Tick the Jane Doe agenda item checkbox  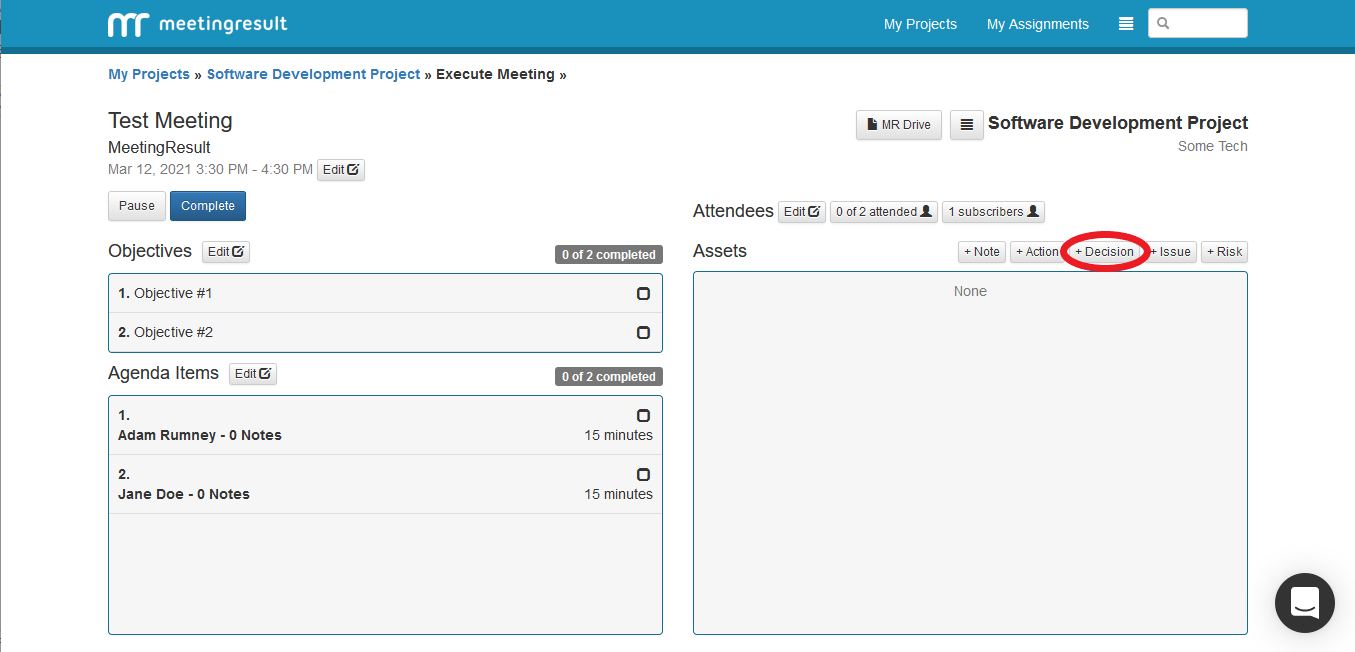pyautogui.click(x=643, y=475)
